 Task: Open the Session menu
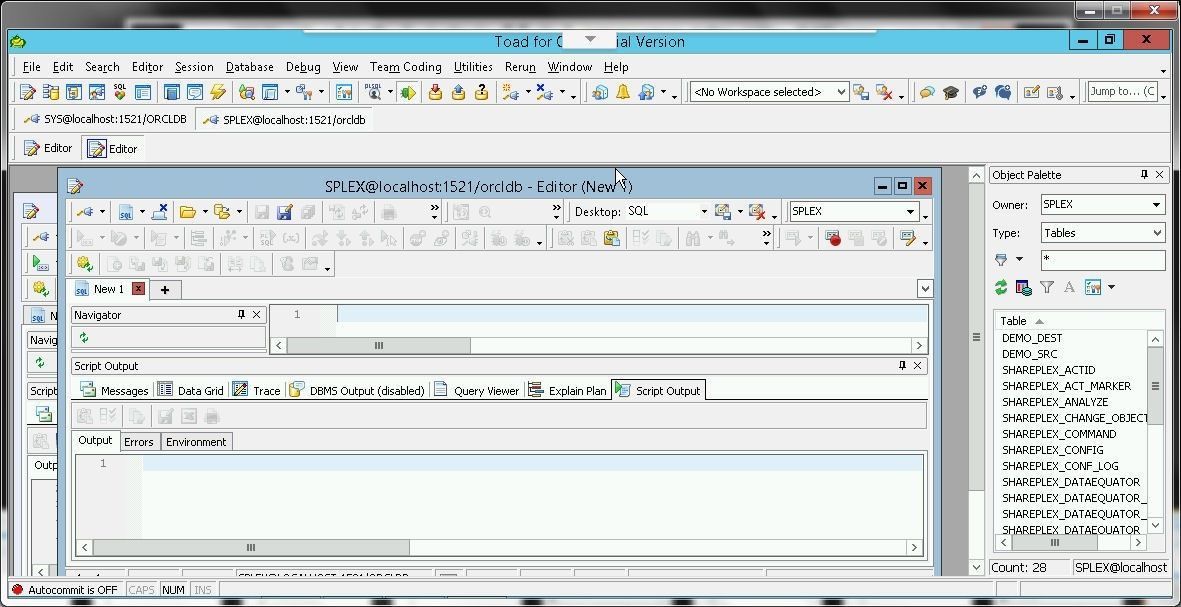[194, 67]
